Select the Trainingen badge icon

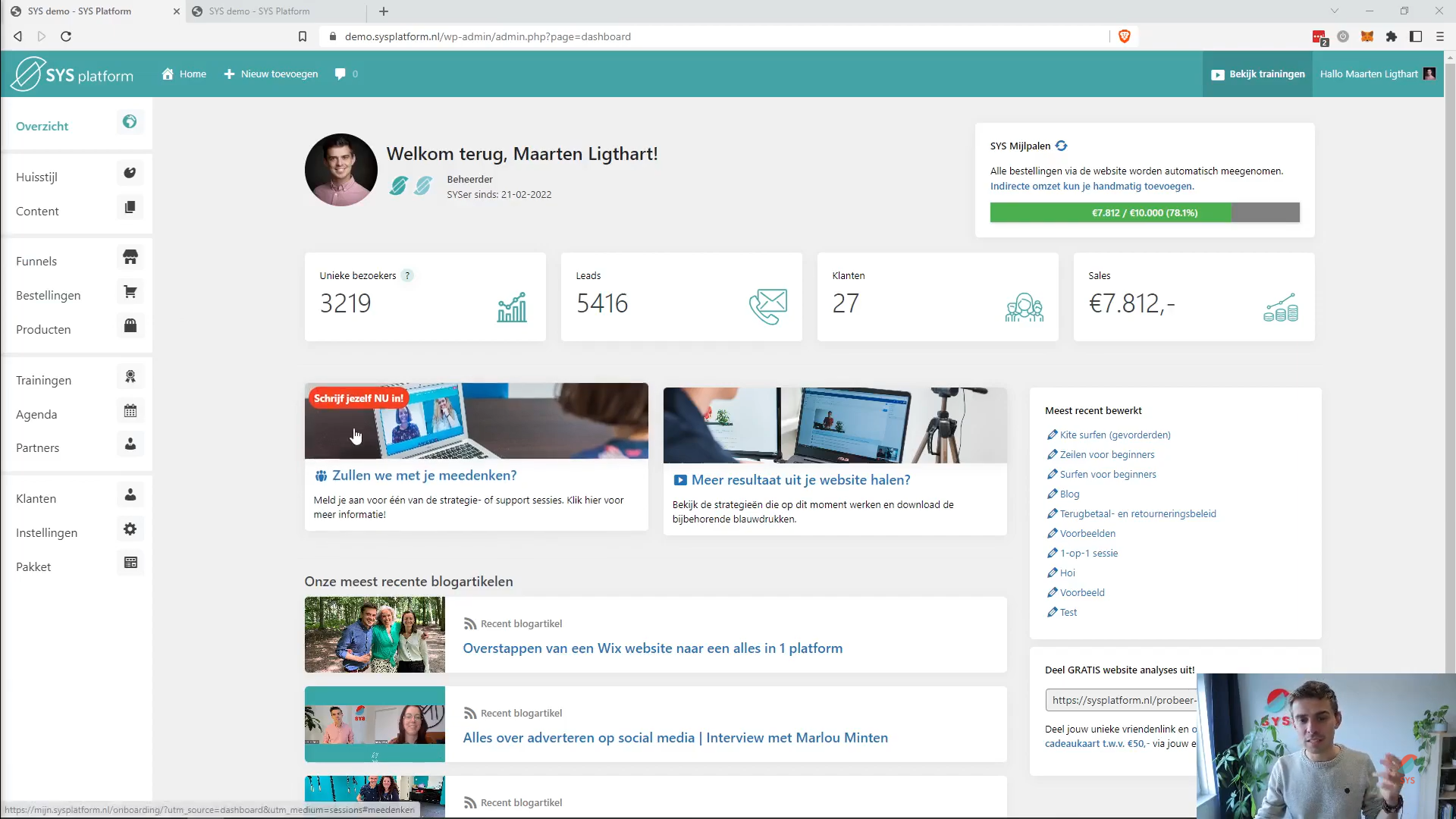[x=130, y=376]
